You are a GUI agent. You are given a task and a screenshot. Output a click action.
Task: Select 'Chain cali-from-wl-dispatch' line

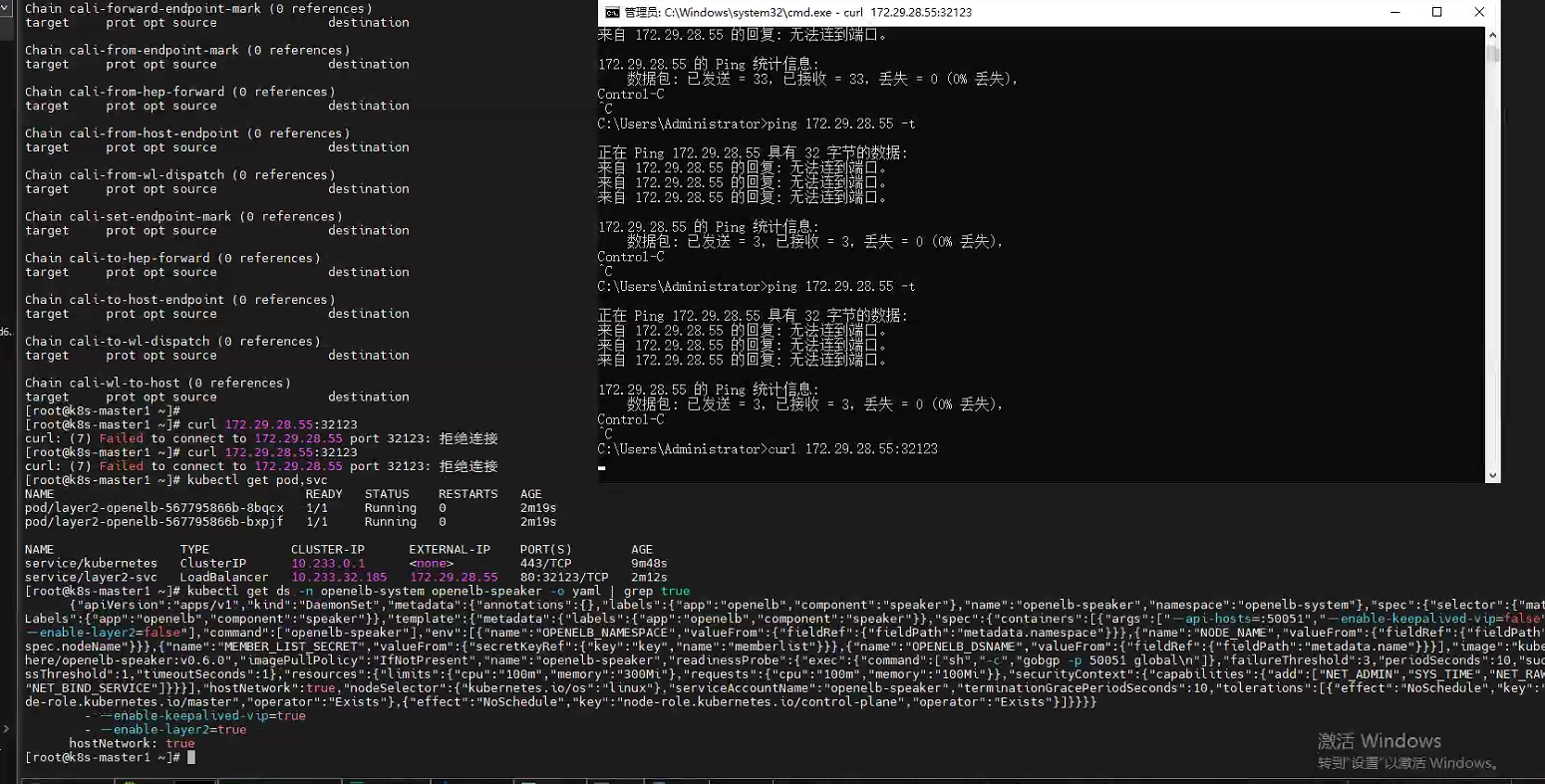click(180, 175)
